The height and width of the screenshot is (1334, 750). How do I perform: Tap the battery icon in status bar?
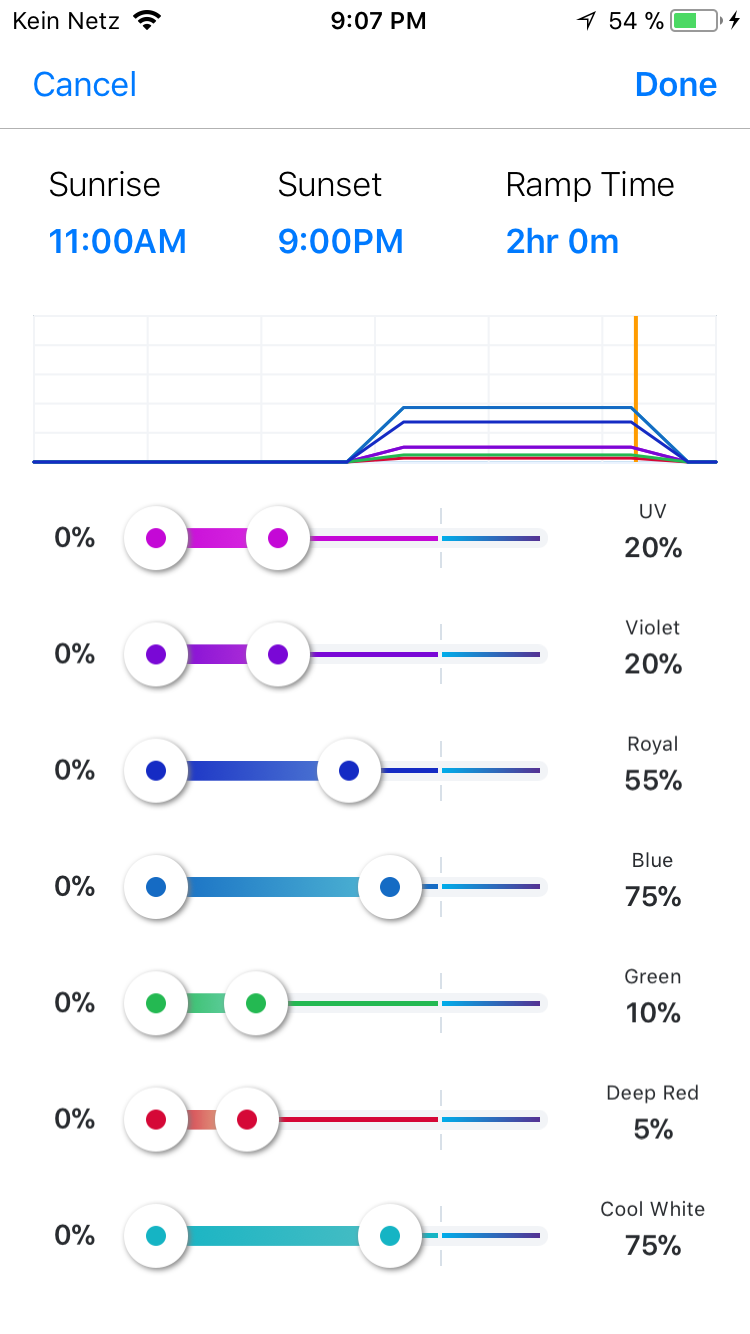tap(694, 21)
